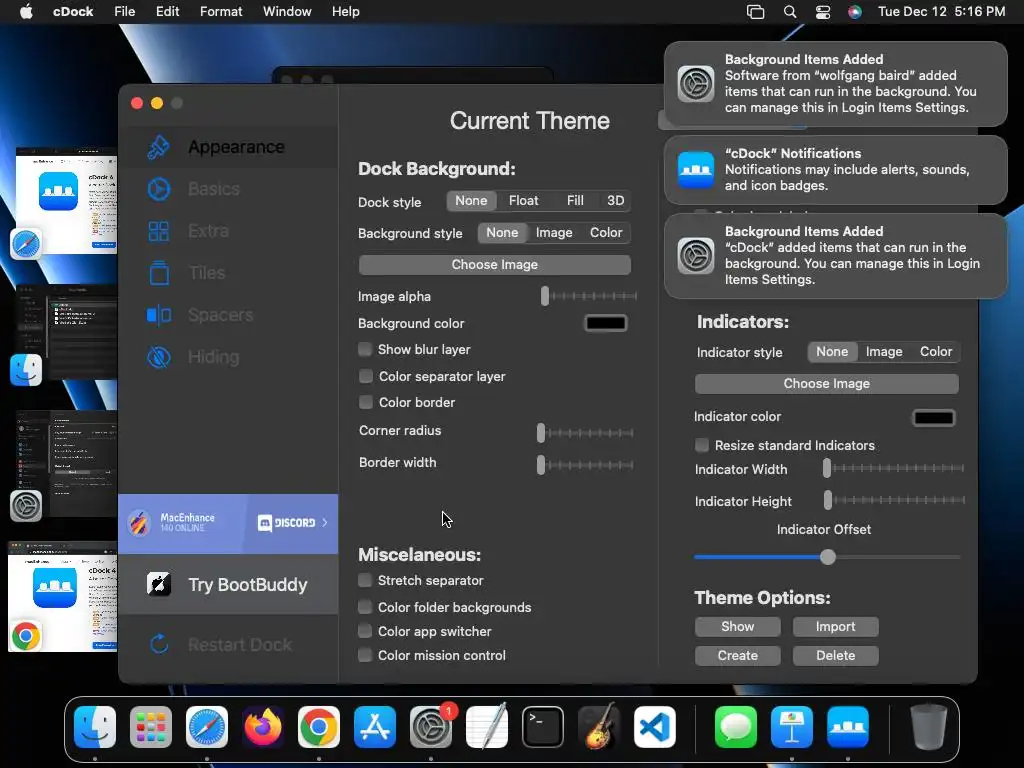1024x768 pixels.
Task: Click Choose Image under Dock Background
Action: coord(494,264)
